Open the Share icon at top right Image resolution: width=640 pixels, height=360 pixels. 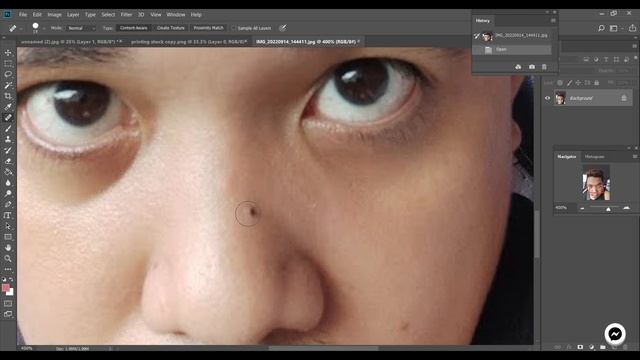pyautogui.click(x=632, y=28)
